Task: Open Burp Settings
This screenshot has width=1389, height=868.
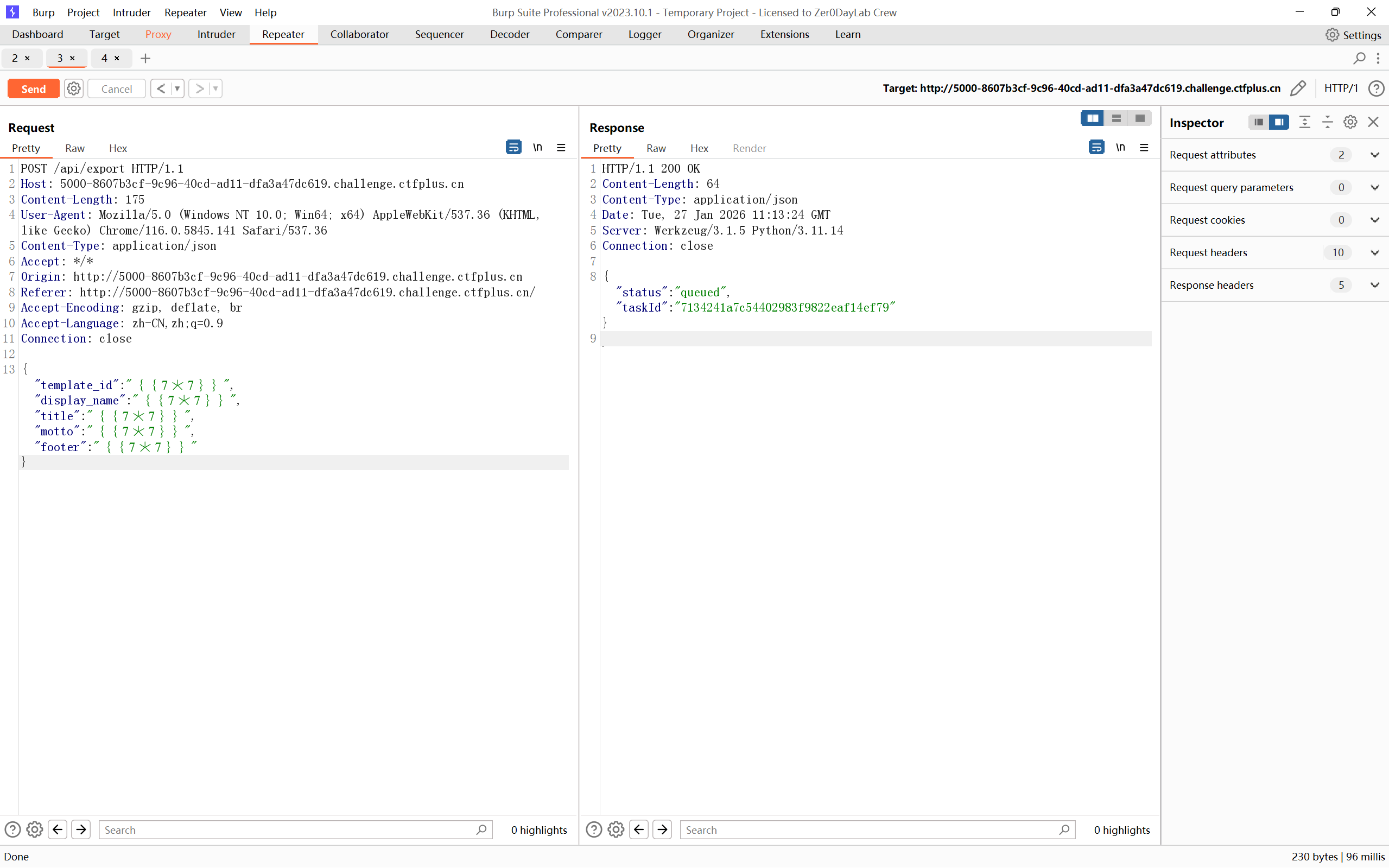Action: coord(1353,34)
